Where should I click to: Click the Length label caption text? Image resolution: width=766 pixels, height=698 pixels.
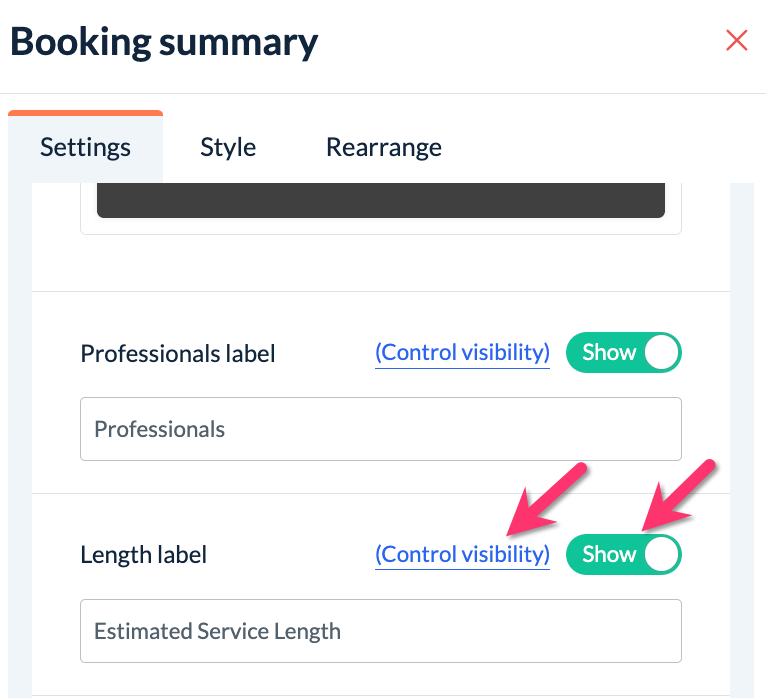(x=144, y=555)
